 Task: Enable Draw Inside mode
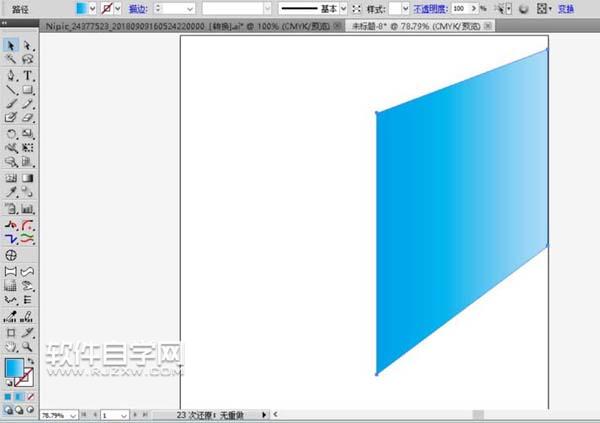click(x=30, y=410)
